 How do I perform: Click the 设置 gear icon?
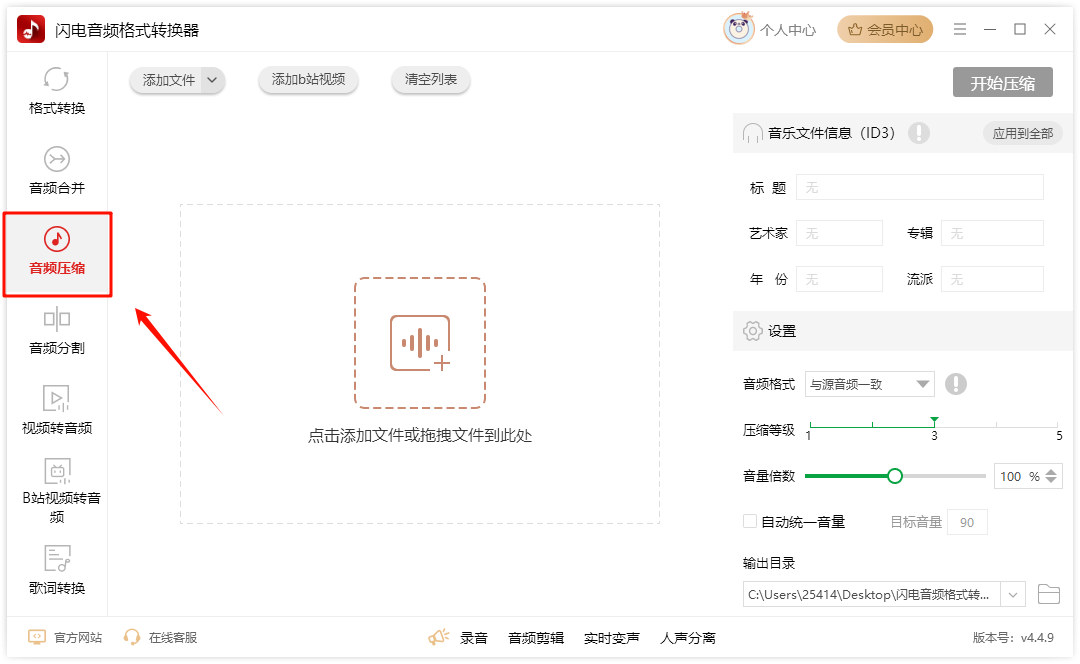click(752, 331)
